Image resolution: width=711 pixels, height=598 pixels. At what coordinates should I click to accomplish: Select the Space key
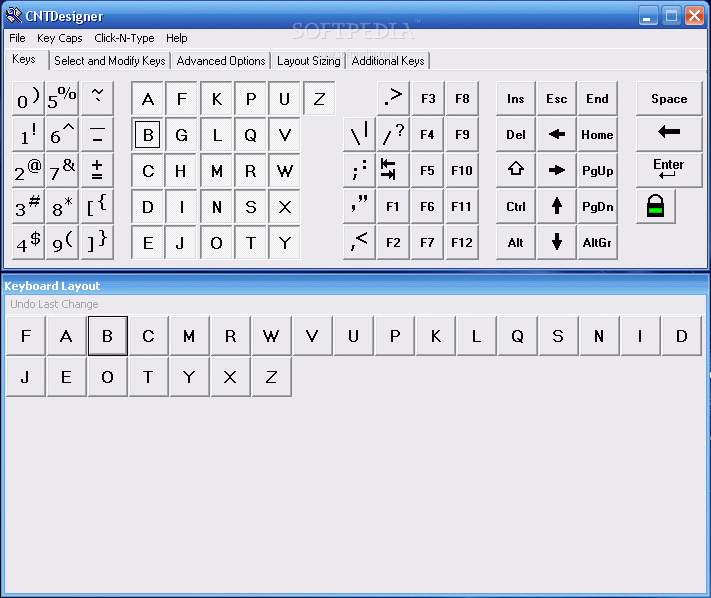(669, 98)
